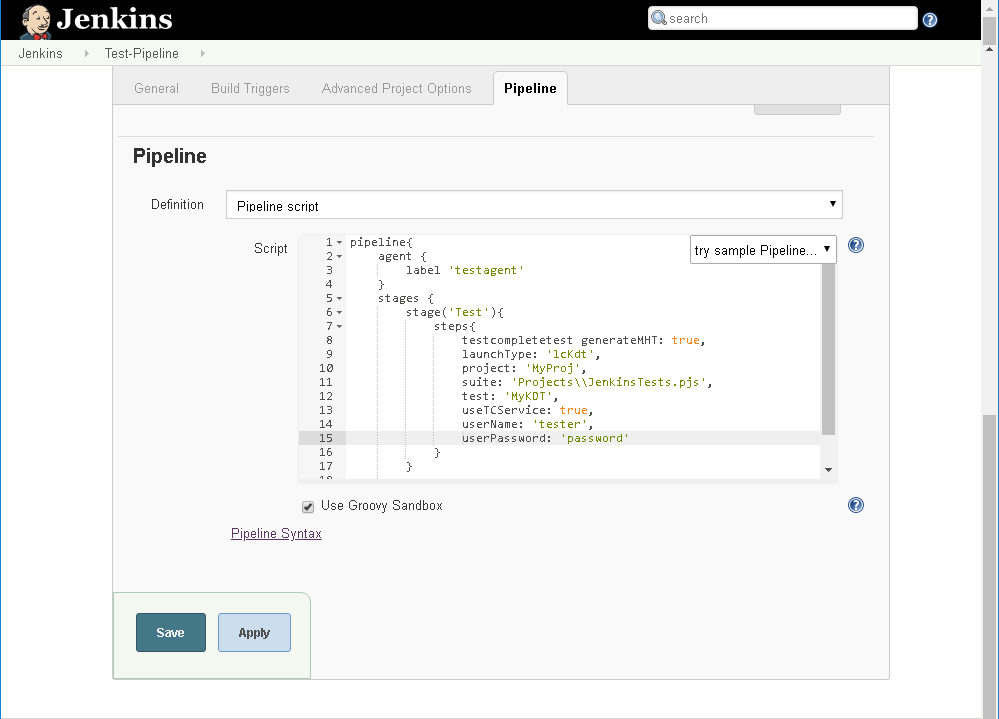Open help icon next to search box
Image resolution: width=999 pixels, height=719 pixels.
(930, 20)
